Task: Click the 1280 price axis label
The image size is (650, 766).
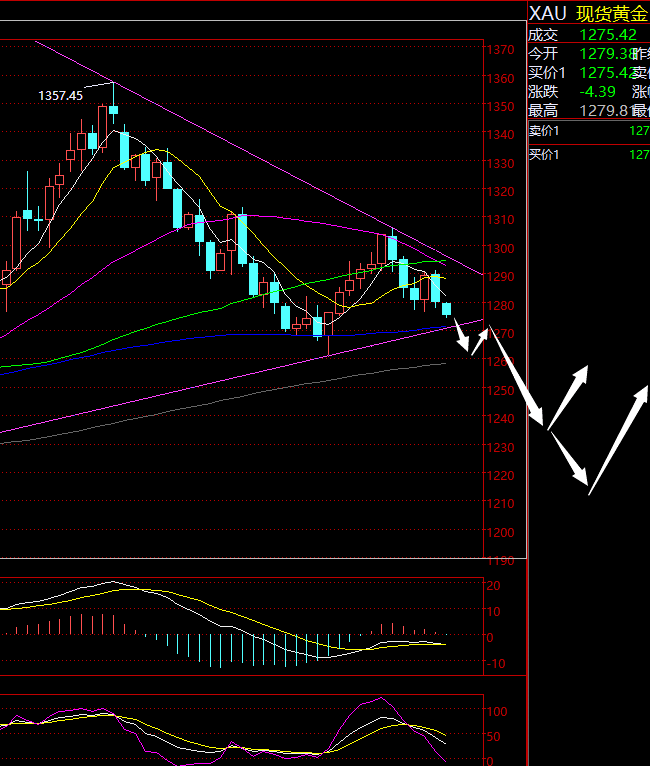Action: 501,305
